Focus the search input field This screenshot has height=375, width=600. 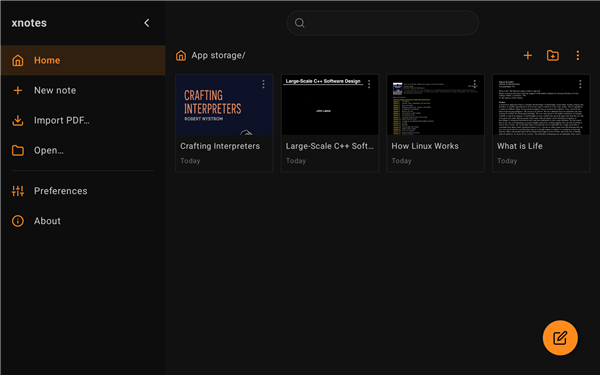coord(383,23)
